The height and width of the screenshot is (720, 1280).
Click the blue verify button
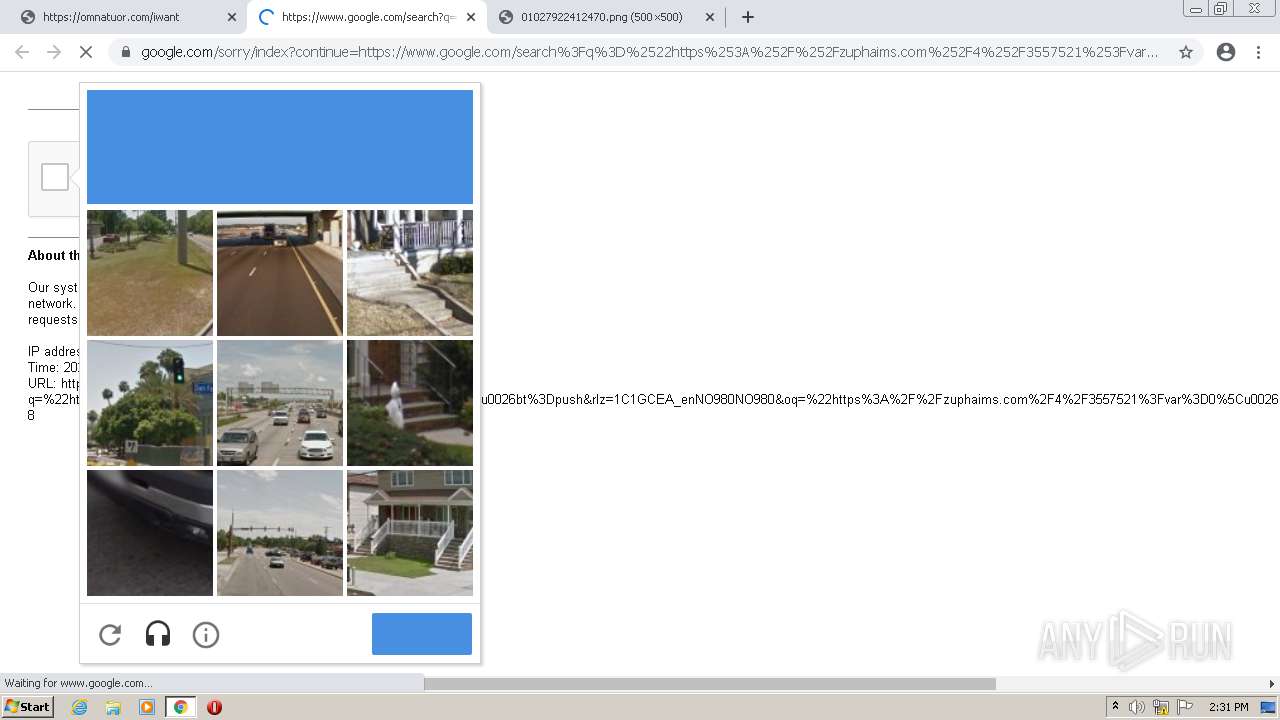[x=422, y=634]
